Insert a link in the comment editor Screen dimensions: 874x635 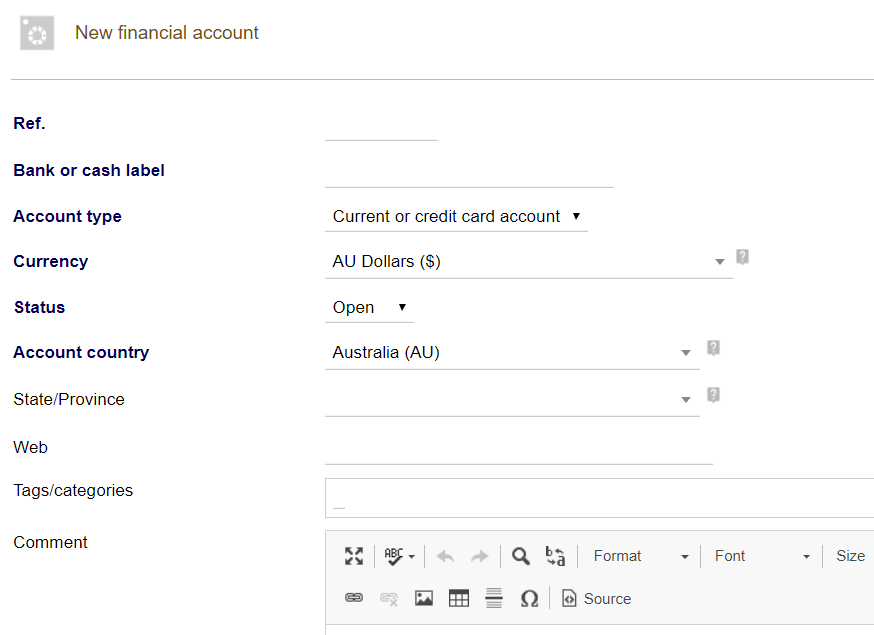(354, 598)
